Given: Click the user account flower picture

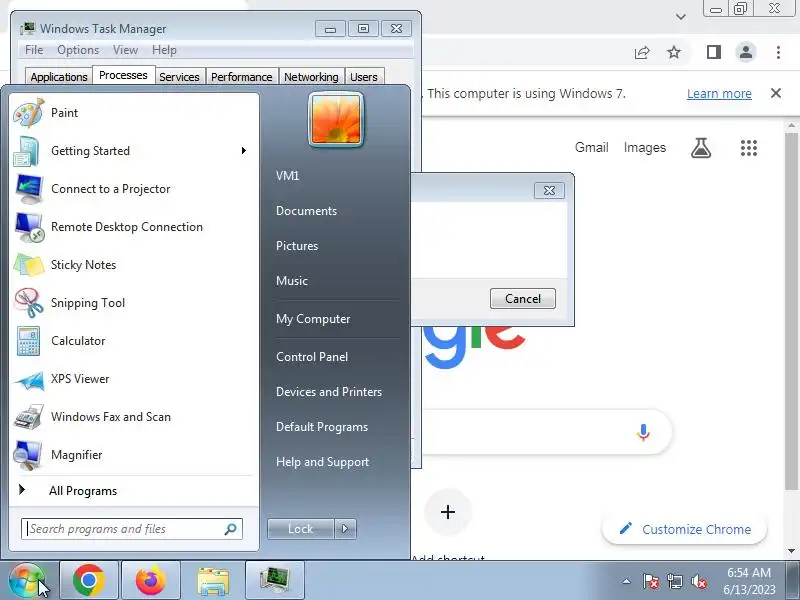Looking at the screenshot, I should 336,119.
